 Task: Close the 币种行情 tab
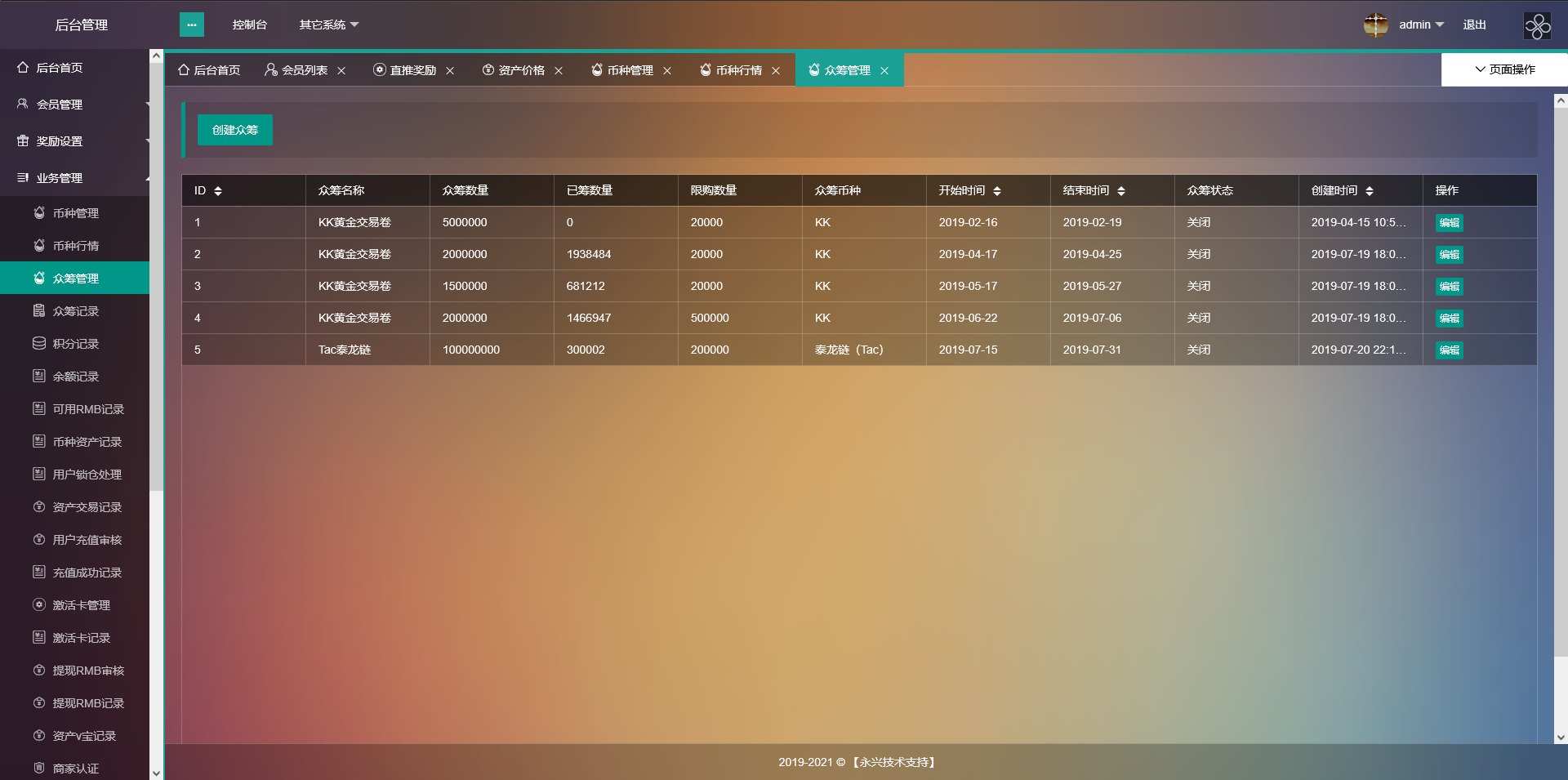(776, 71)
